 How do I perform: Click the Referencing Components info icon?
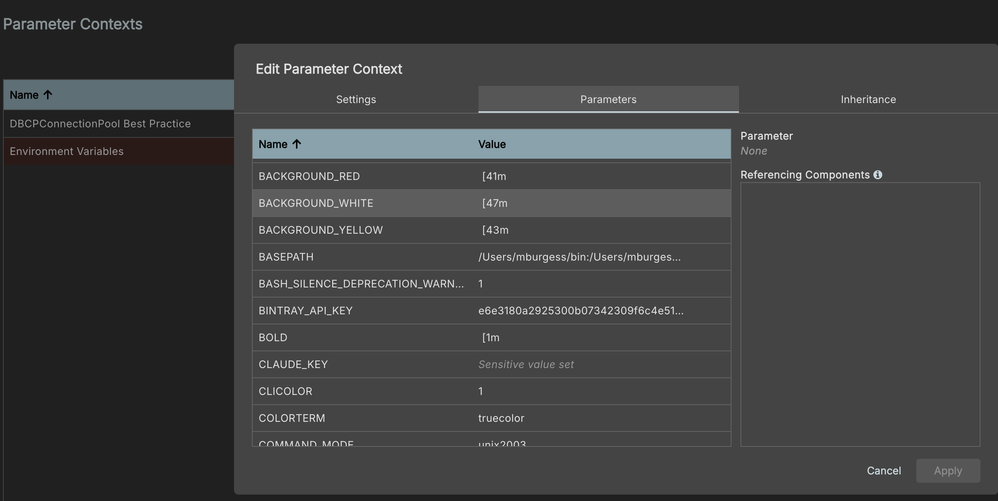[878, 175]
